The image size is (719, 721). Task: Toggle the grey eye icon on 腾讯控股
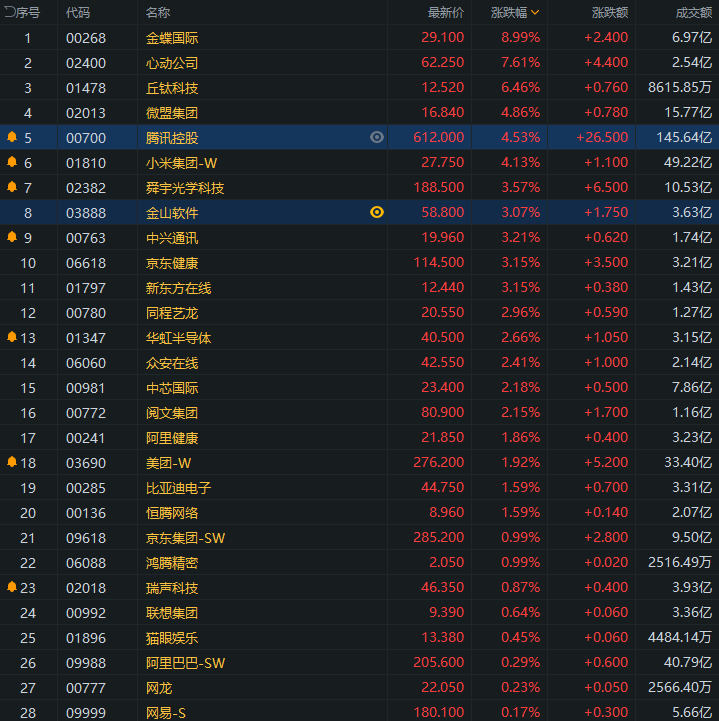(377, 137)
